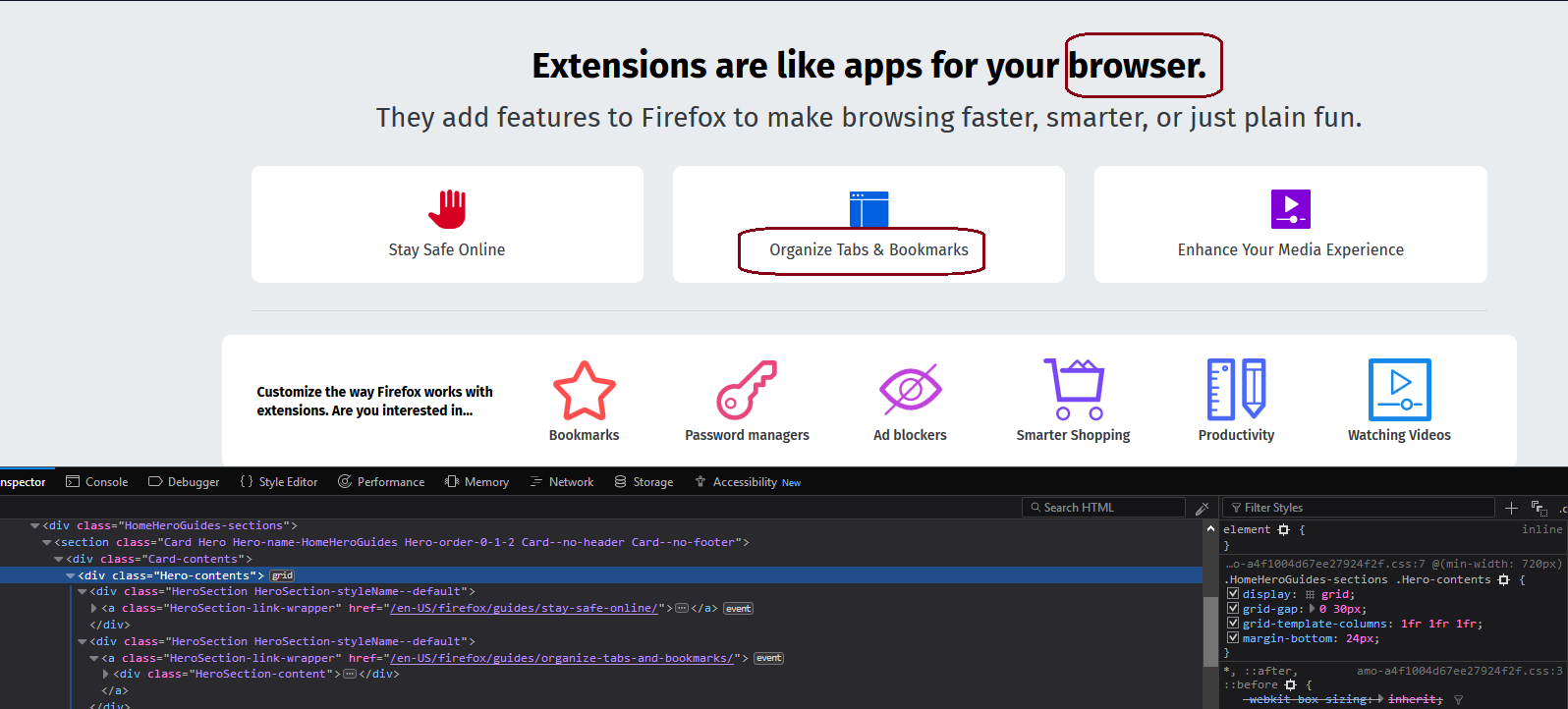1568x709 pixels.
Task: Click the markup panel vertical scrollbar thumb
Action: 1210,631
